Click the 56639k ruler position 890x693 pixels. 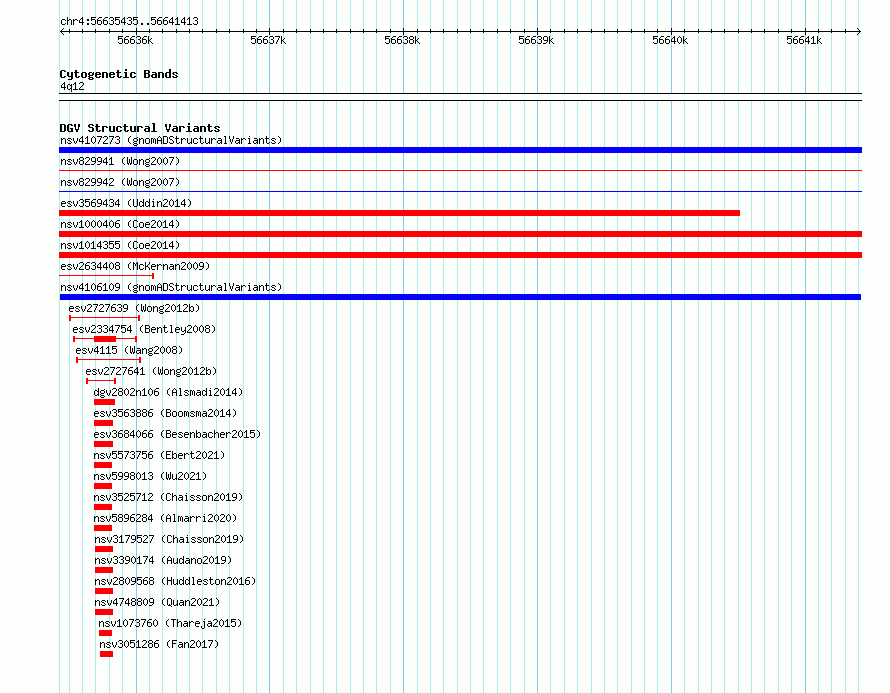536,40
